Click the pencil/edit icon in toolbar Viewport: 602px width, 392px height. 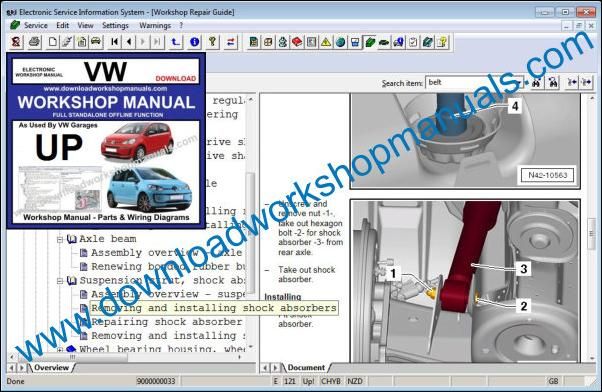pyautogui.click(x=67, y=42)
